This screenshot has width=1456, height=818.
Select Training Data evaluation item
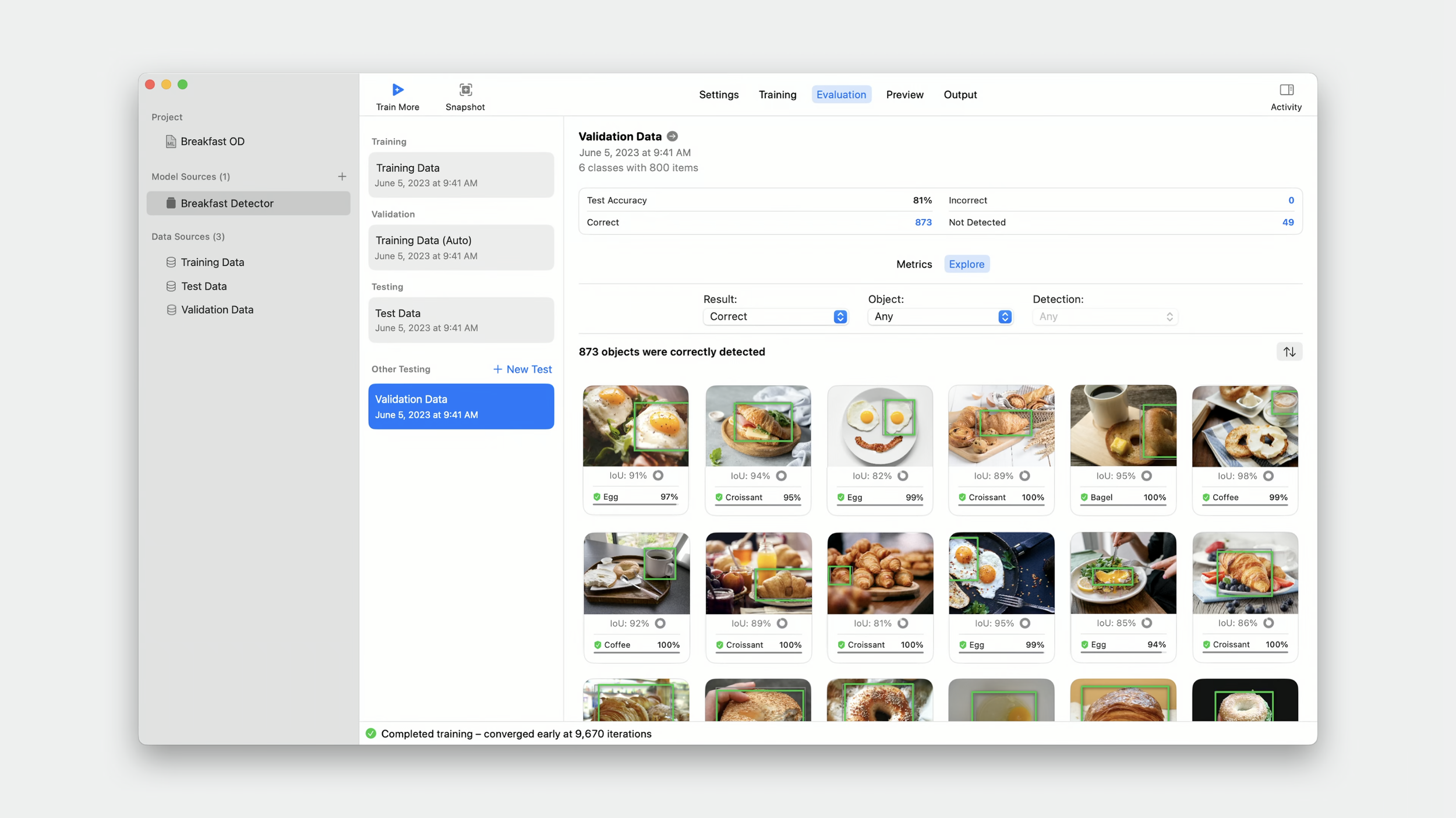[x=461, y=175]
